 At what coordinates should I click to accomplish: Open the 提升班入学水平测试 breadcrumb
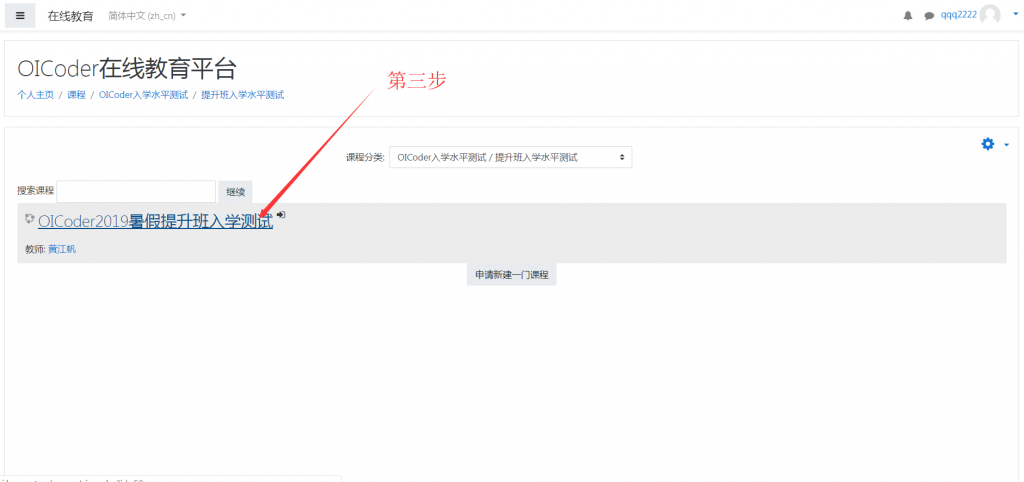pyautogui.click(x=243, y=95)
